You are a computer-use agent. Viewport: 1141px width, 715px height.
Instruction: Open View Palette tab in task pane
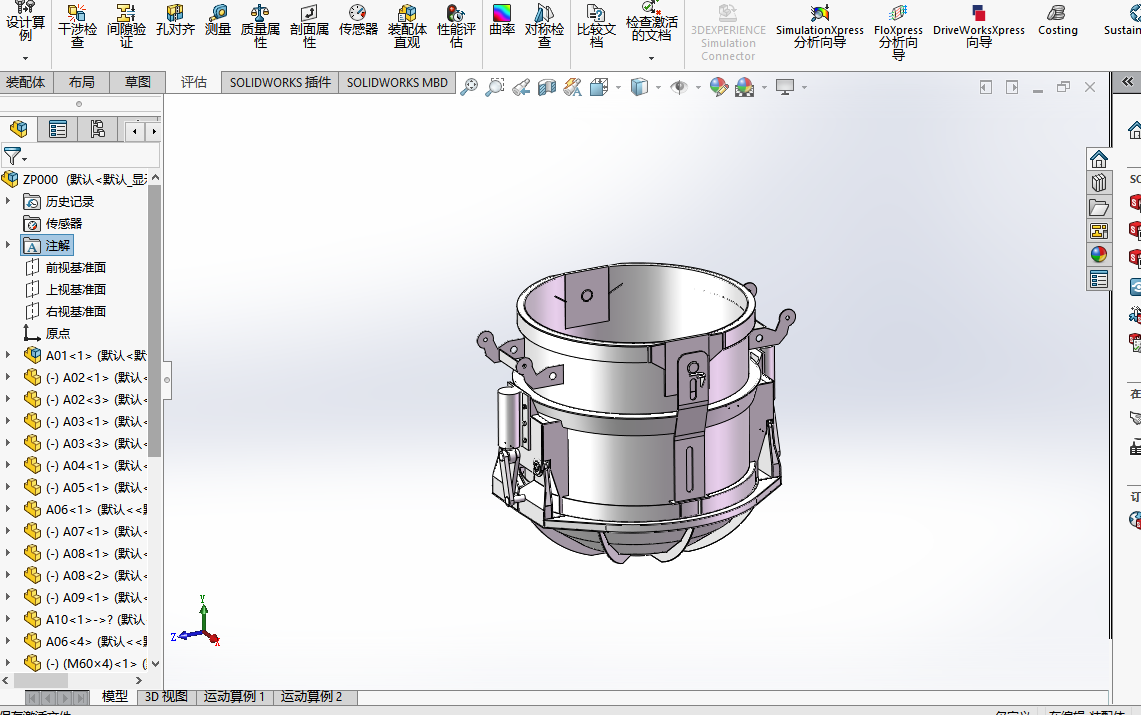pyautogui.click(x=1099, y=231)
